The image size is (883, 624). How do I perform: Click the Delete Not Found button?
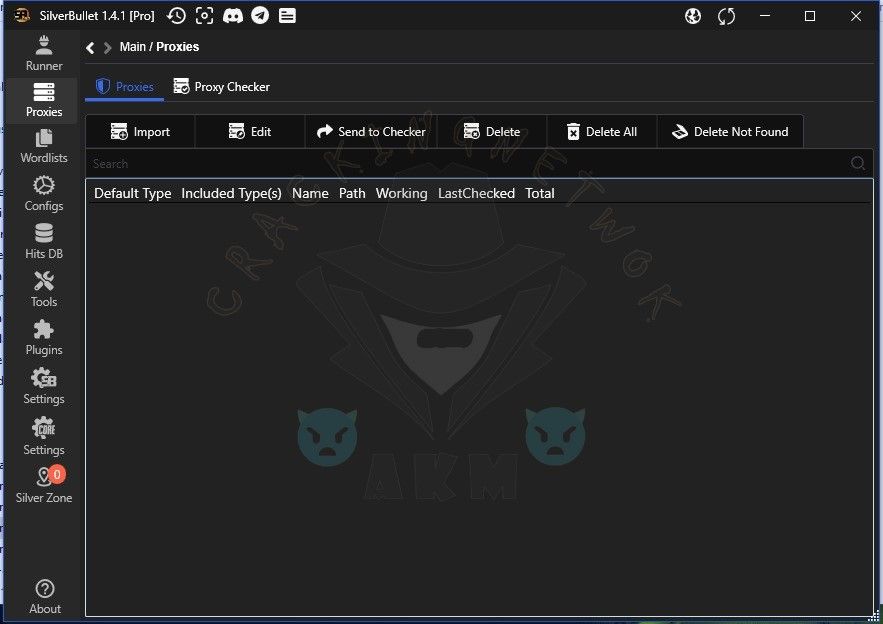[x=730, y=132]
